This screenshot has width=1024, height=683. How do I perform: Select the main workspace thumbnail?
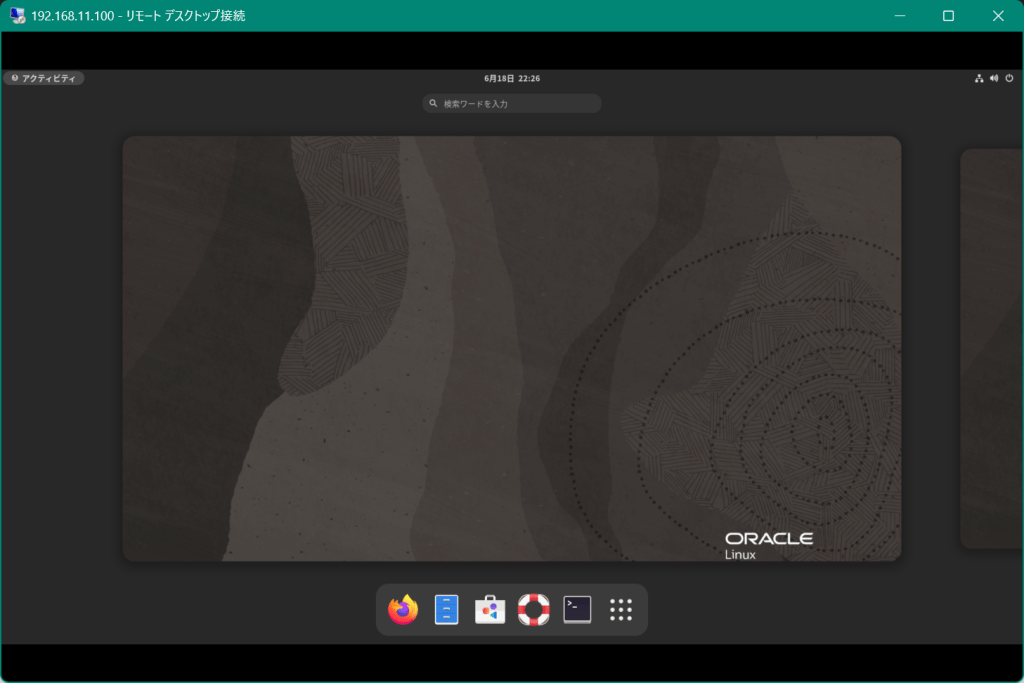pos(512,348)
